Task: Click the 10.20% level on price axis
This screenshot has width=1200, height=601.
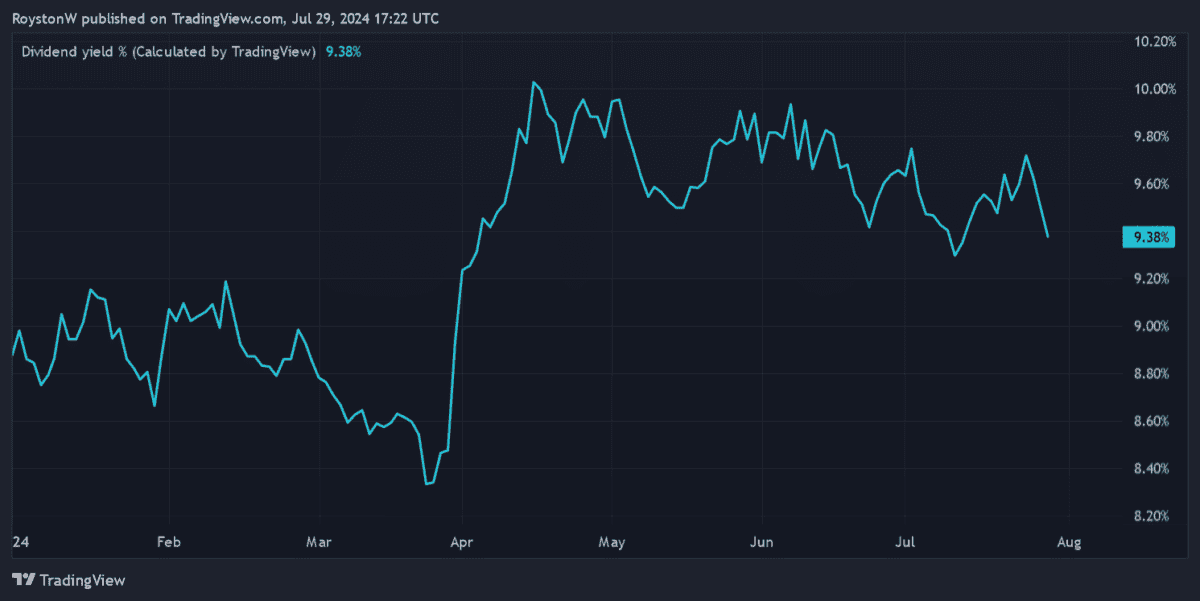Action: tap(1155, 42)
